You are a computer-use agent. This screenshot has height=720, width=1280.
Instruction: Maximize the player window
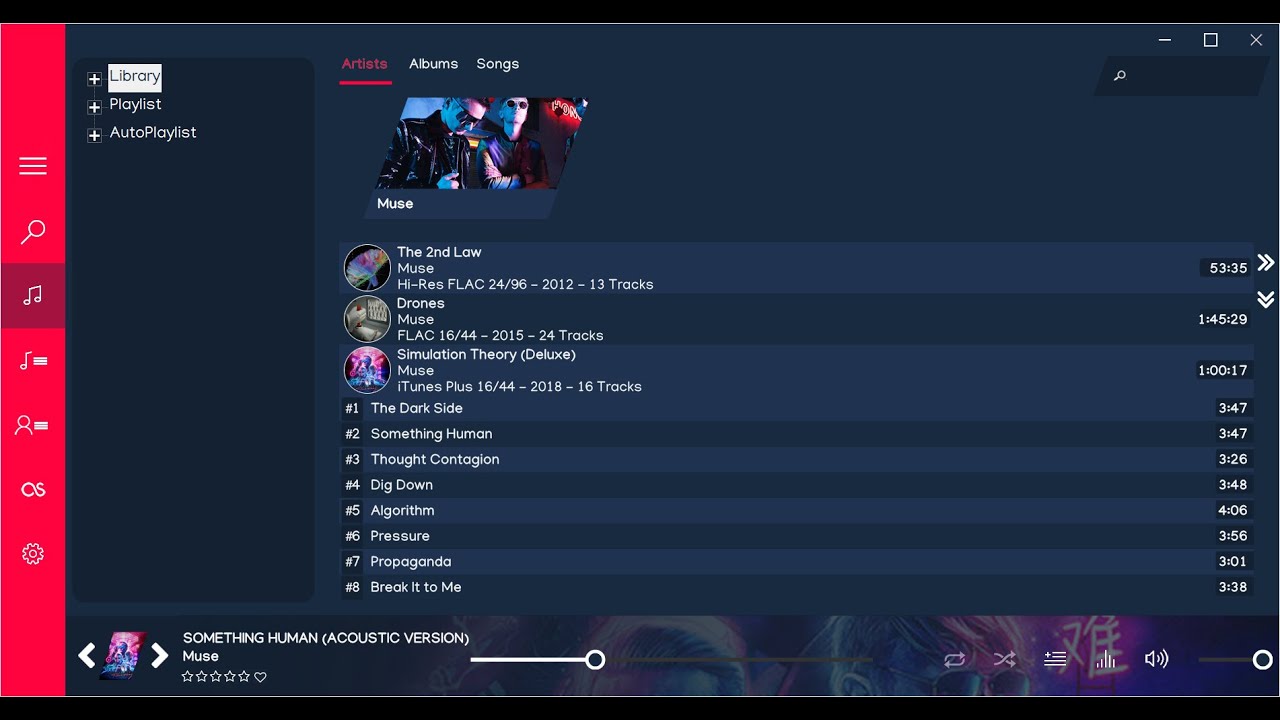(x=1210, y=40)
